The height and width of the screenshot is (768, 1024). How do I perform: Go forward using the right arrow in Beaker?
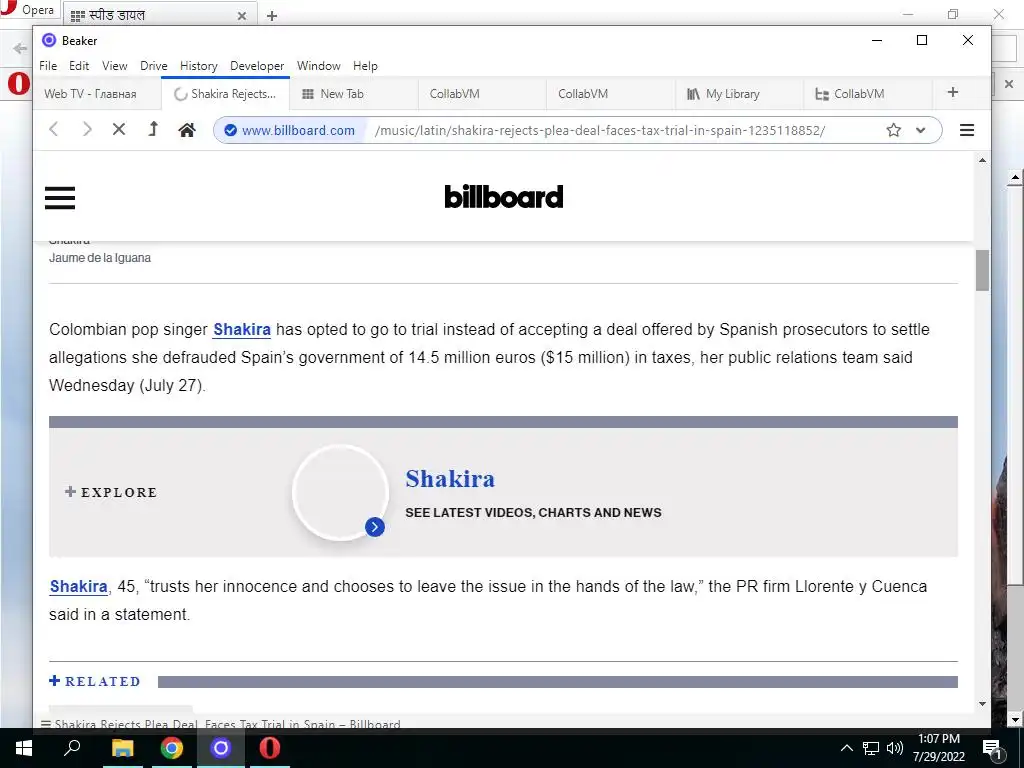coord(86,129)
